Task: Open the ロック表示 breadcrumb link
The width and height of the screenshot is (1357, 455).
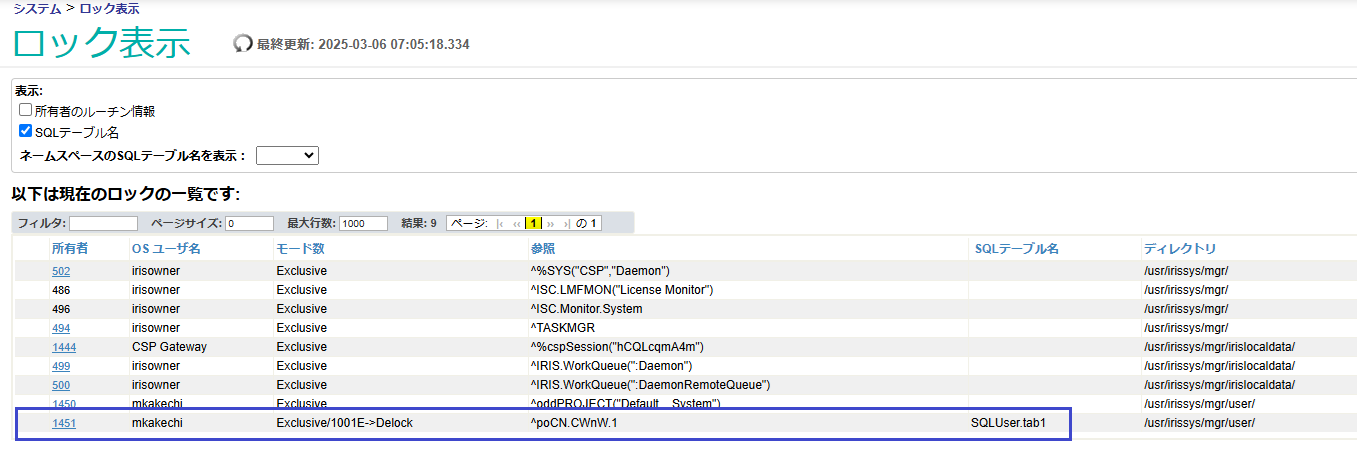Action: click(x=110, y=8)
